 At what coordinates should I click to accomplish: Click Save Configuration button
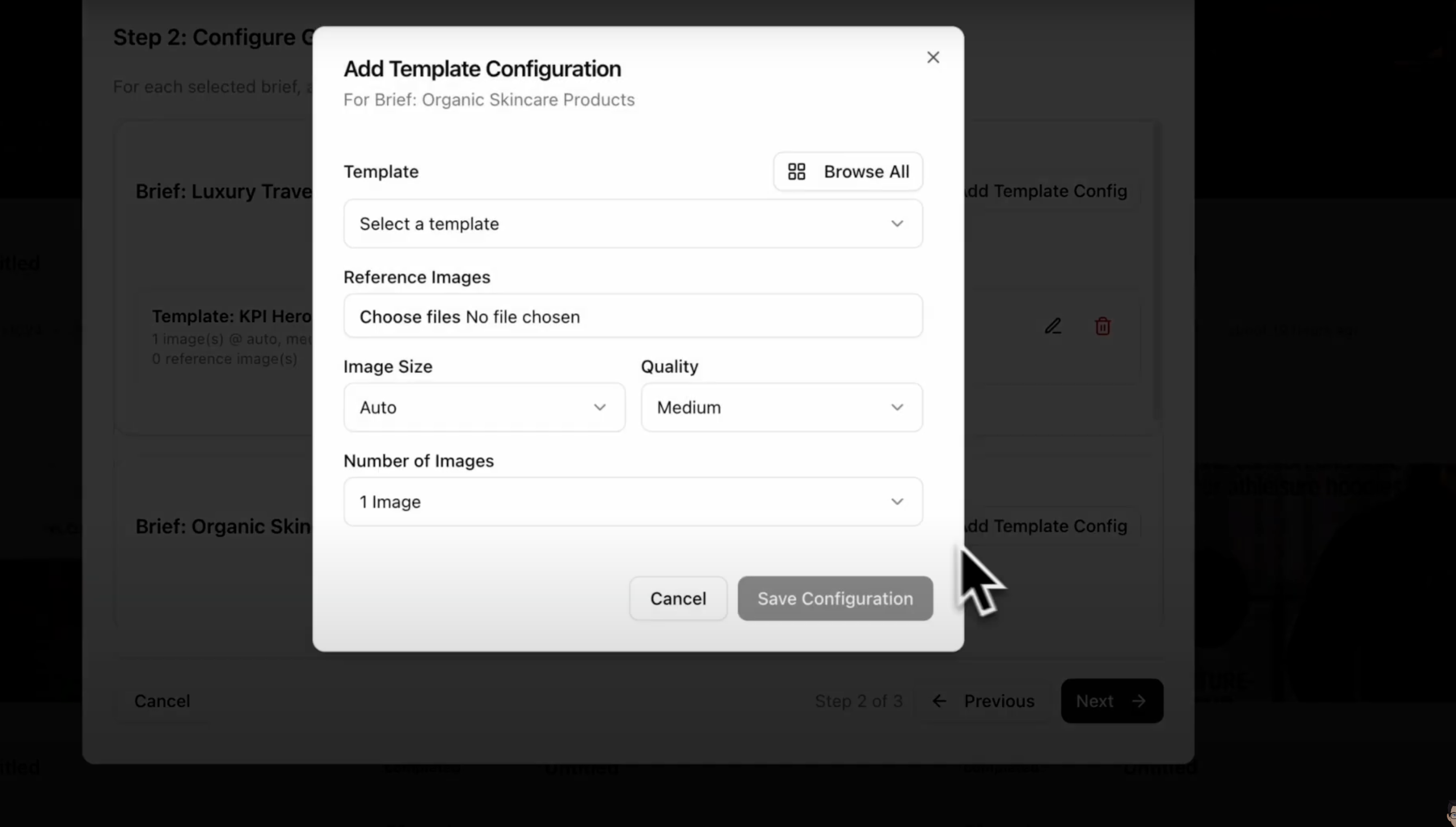coord(835,599)
